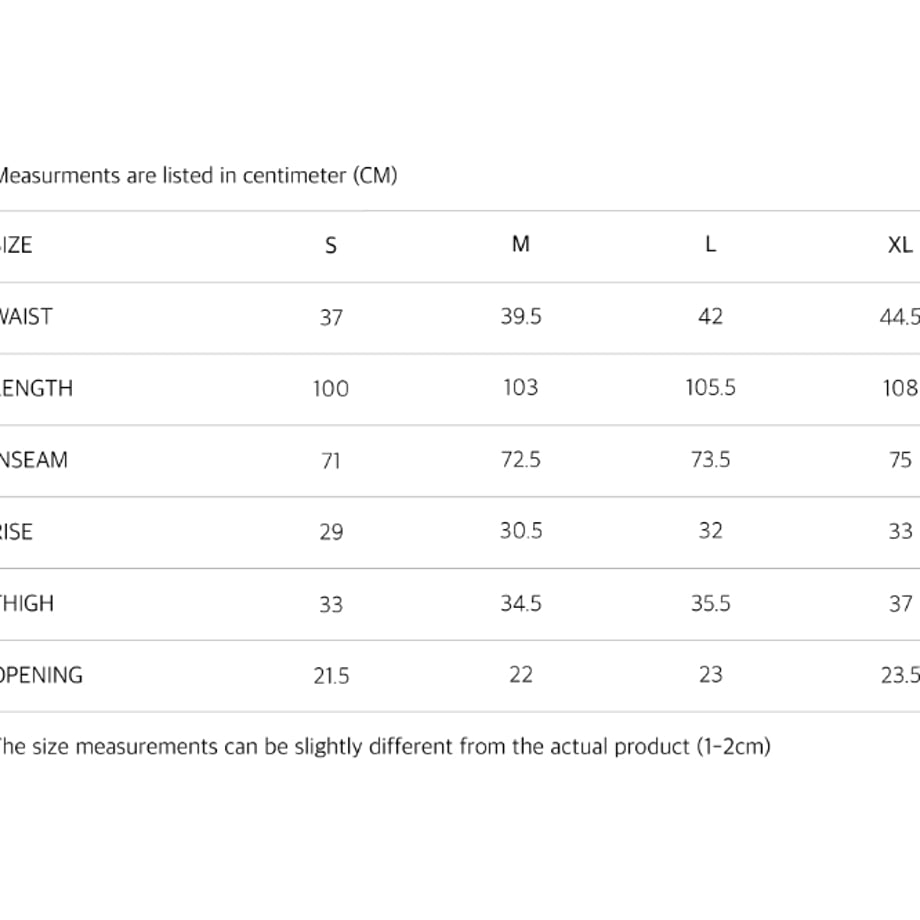Screen dimensions: 920x920
Task: Select the LENGTH row label
Action: click(36, 388)
